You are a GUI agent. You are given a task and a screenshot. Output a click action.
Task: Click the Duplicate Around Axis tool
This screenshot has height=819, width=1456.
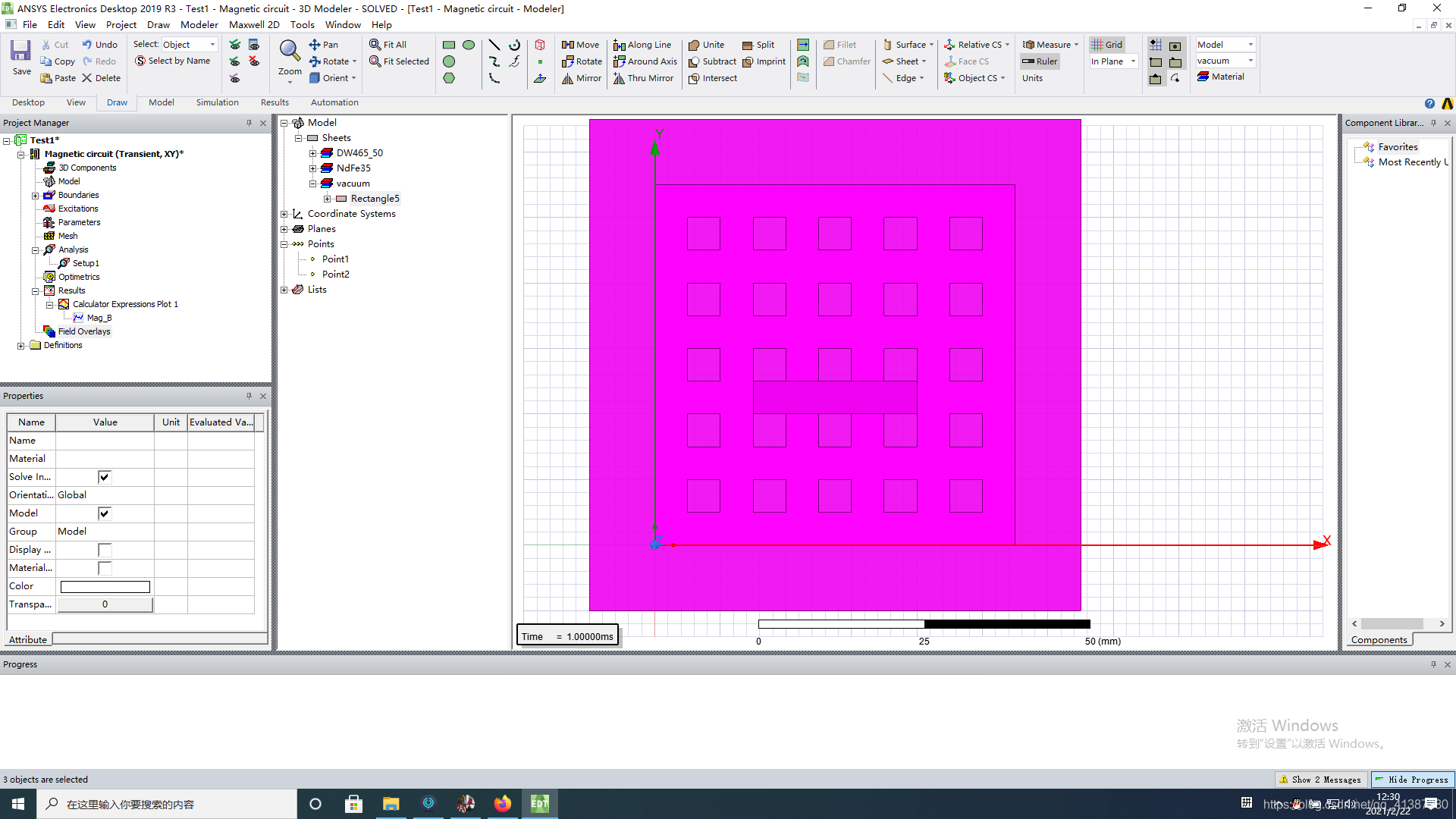[x=645, y=61]
